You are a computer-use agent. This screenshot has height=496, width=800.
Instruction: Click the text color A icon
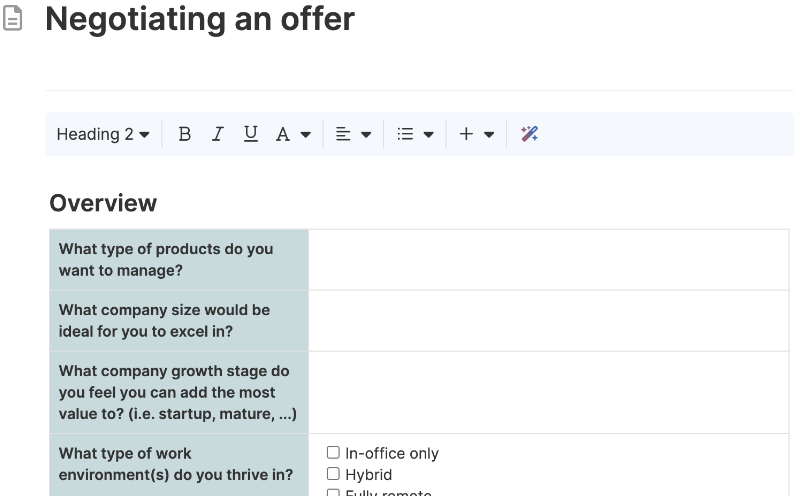click(283, 134)
